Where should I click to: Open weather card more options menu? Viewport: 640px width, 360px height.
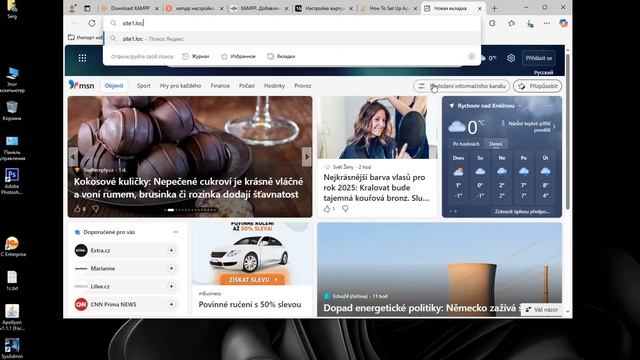tap(549, 106)
